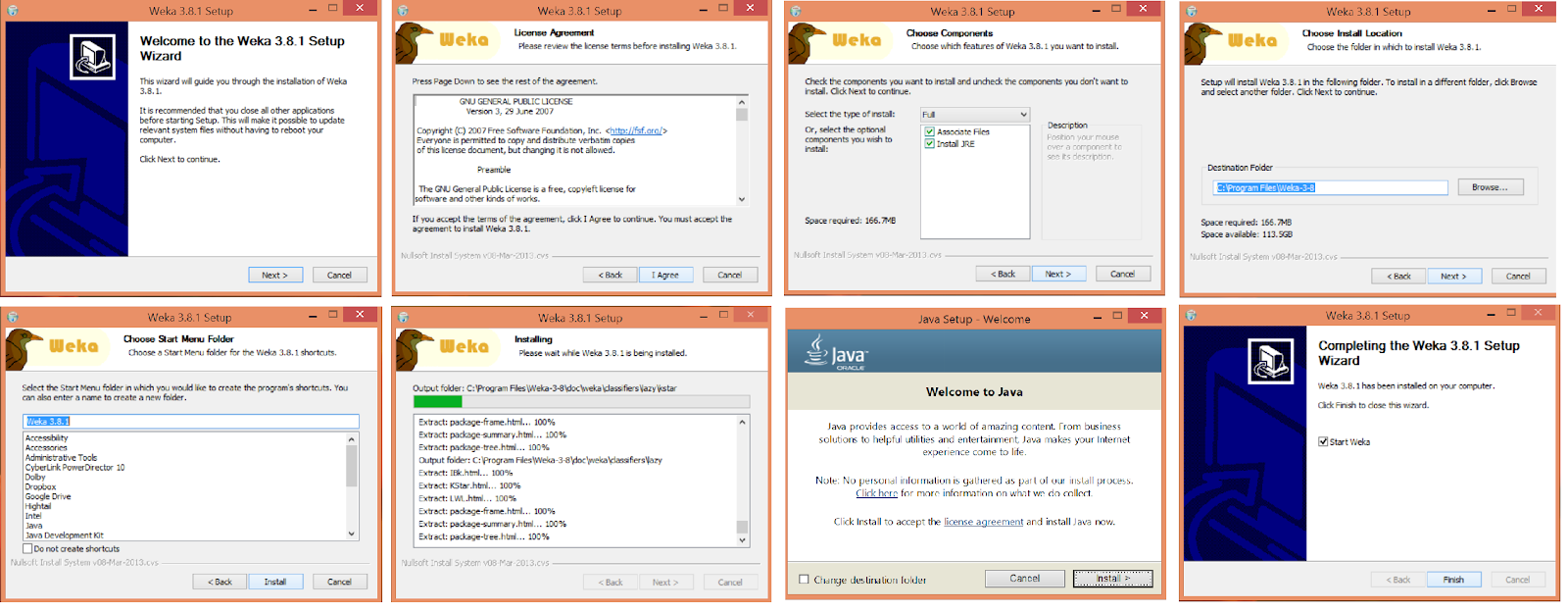Click Cancel in the Welcome wizard window
Image resolution: width=1568 pixels, height=611 pixels.
[x=339, y=275]
